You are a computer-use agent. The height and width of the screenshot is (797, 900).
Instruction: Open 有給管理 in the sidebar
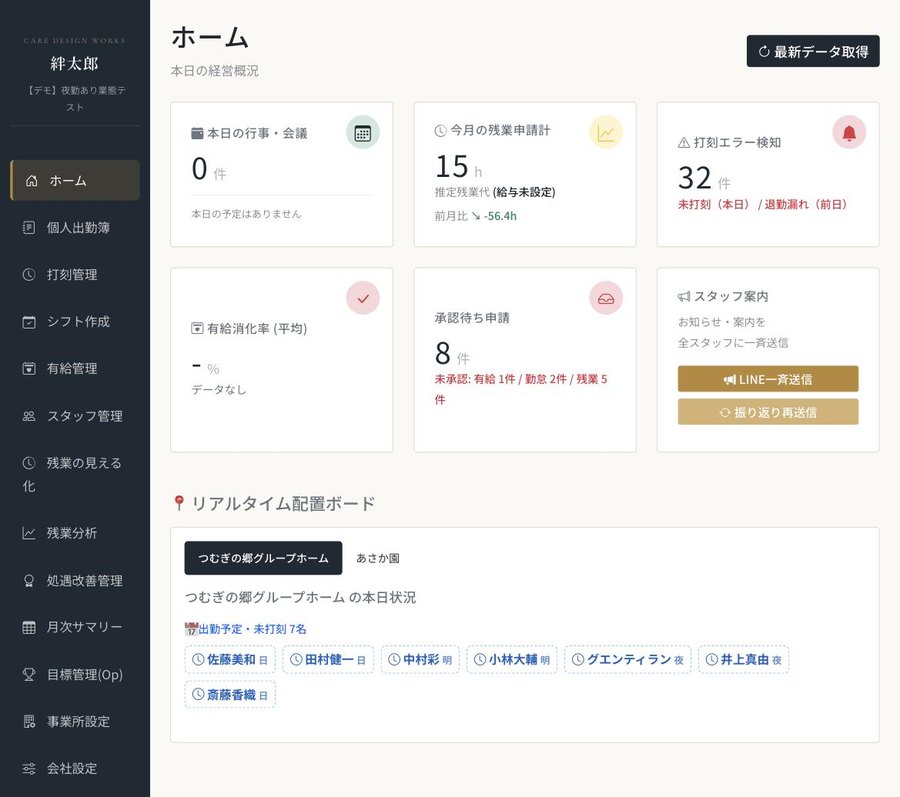75,369
